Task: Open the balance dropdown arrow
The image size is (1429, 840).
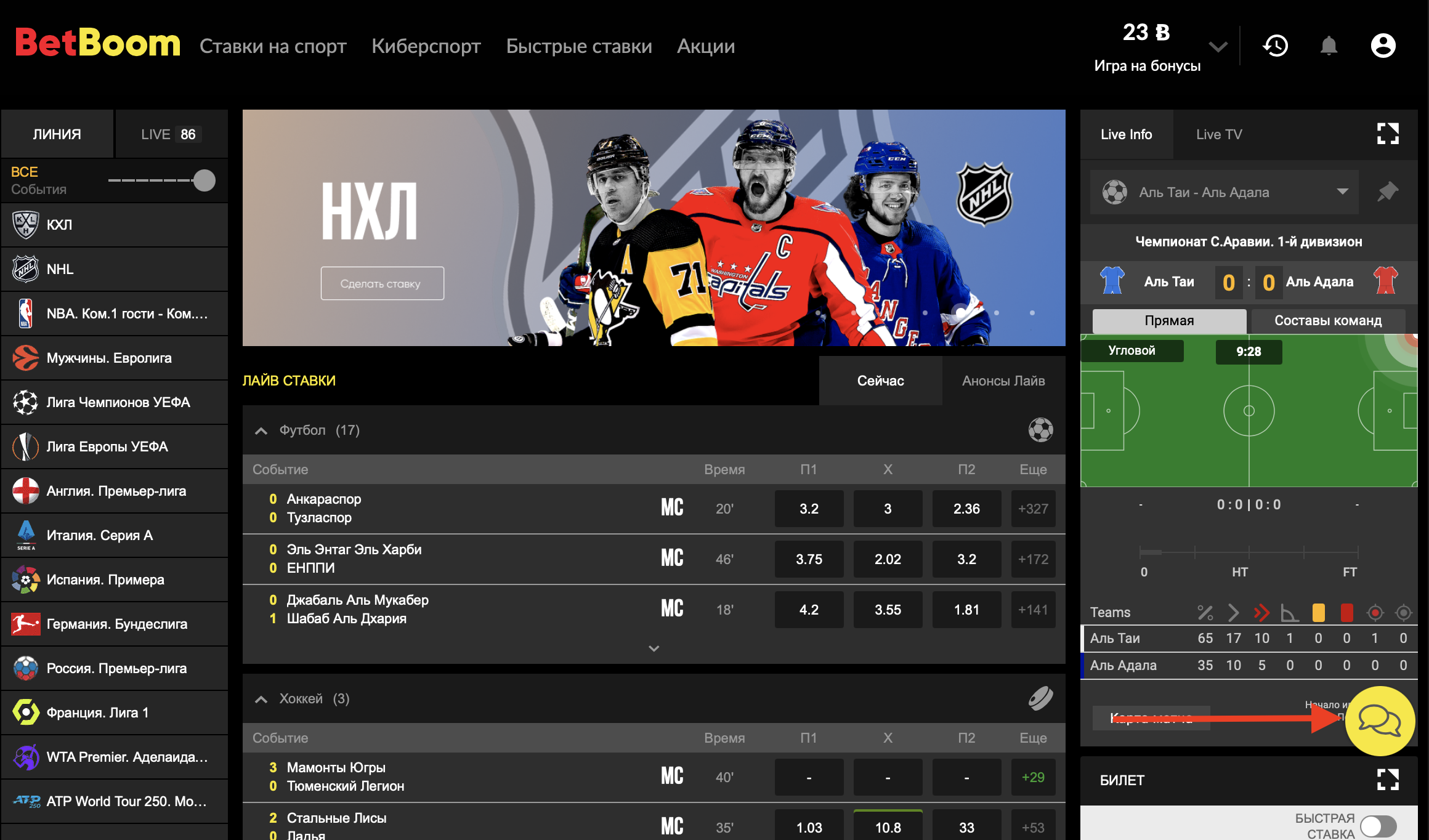Action: pos(1218,47)
